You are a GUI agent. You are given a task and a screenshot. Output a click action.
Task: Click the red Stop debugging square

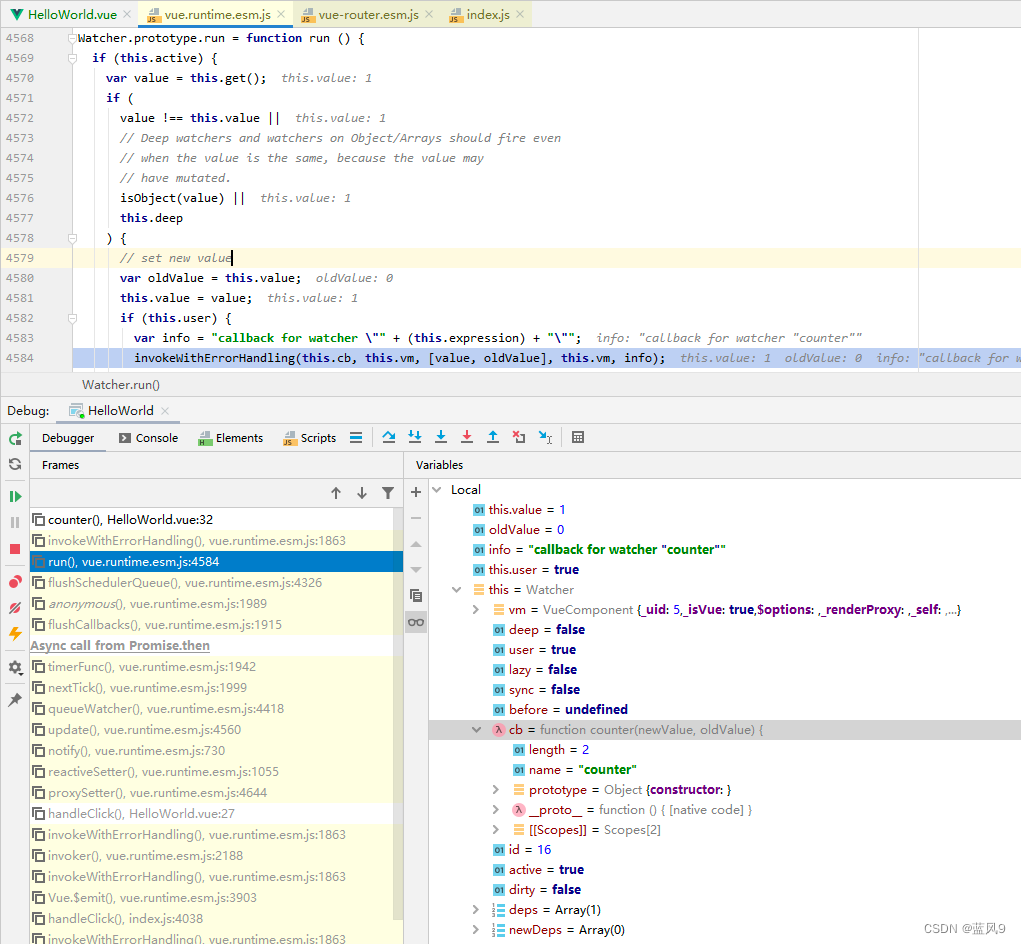tap(15, 549)
